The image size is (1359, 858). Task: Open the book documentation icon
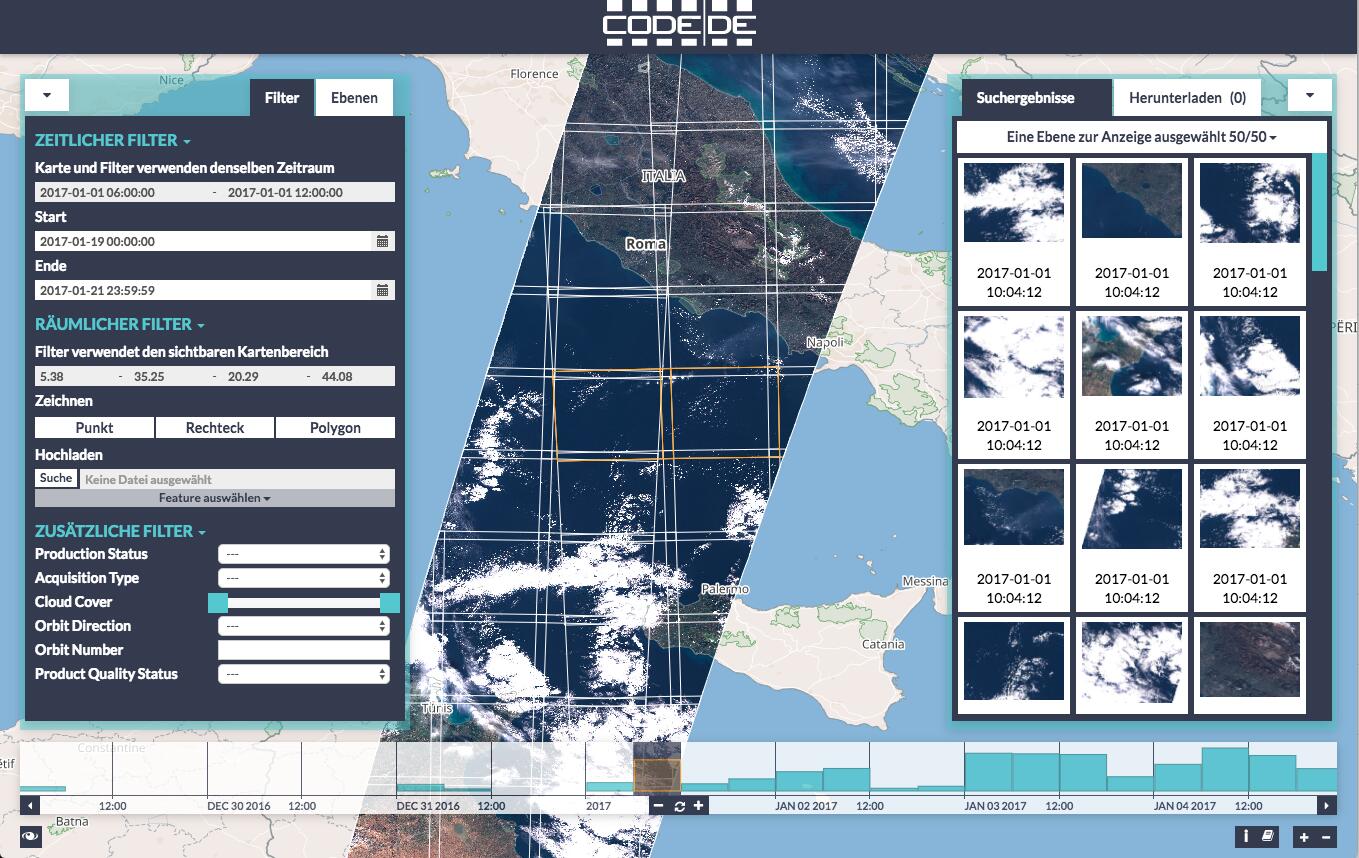(x=1267, y=836)
